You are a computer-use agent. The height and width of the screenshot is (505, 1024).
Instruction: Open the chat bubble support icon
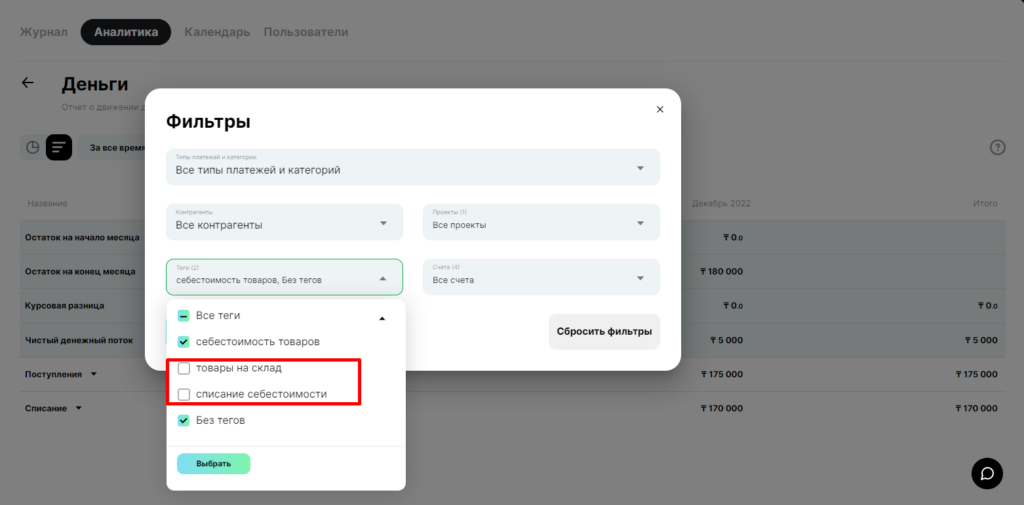point(987,474)
